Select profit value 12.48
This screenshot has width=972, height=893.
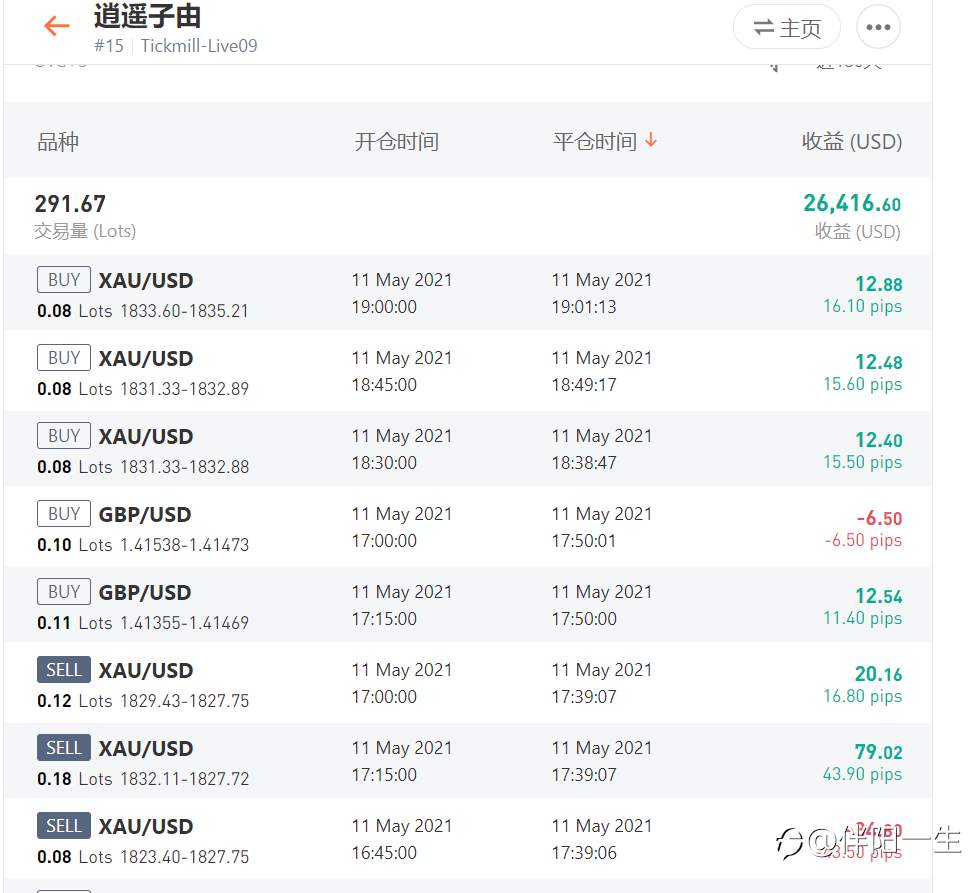(x=879, y=363)
